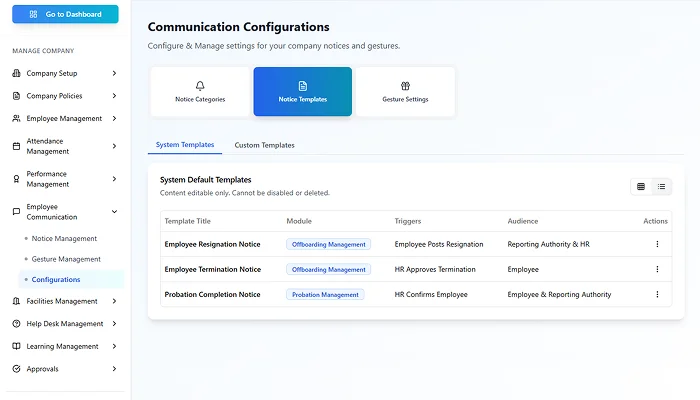Collapse the Employee Communication section
Viewport: 700px width, 400px height.
(x=114, y=211)
